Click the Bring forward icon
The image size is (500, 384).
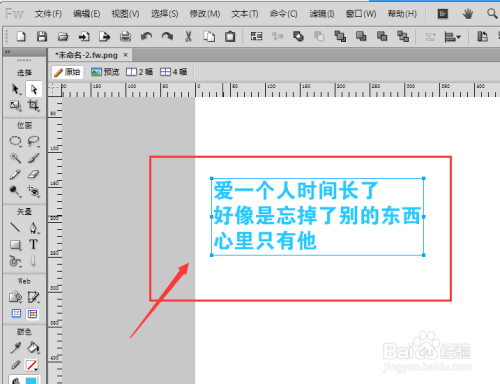[x=361, y=36]
